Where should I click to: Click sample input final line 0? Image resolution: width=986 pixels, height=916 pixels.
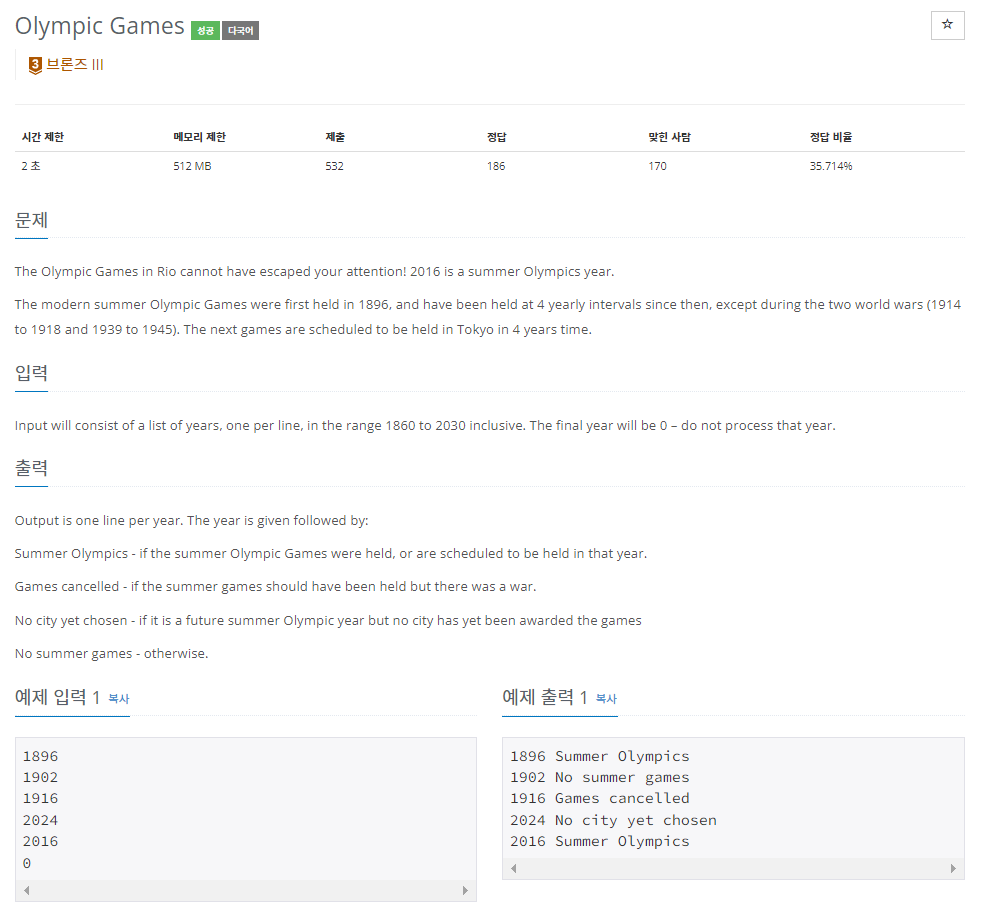coord(26,863)
